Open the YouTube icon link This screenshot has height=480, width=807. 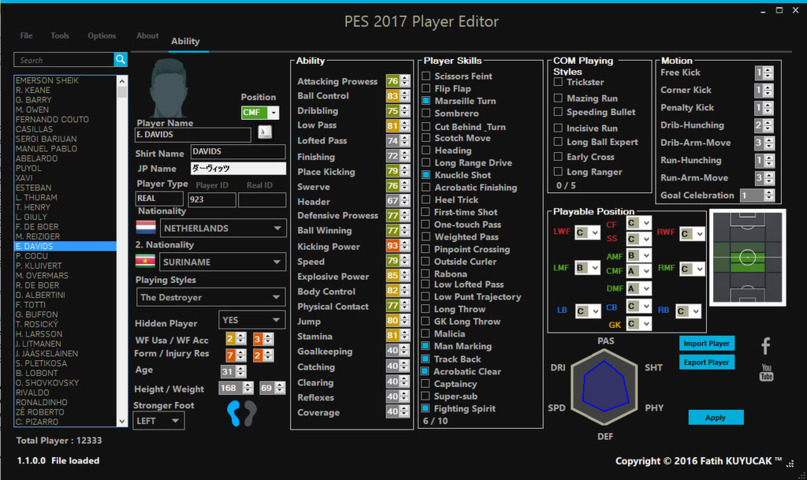click(x=766, y=372)
